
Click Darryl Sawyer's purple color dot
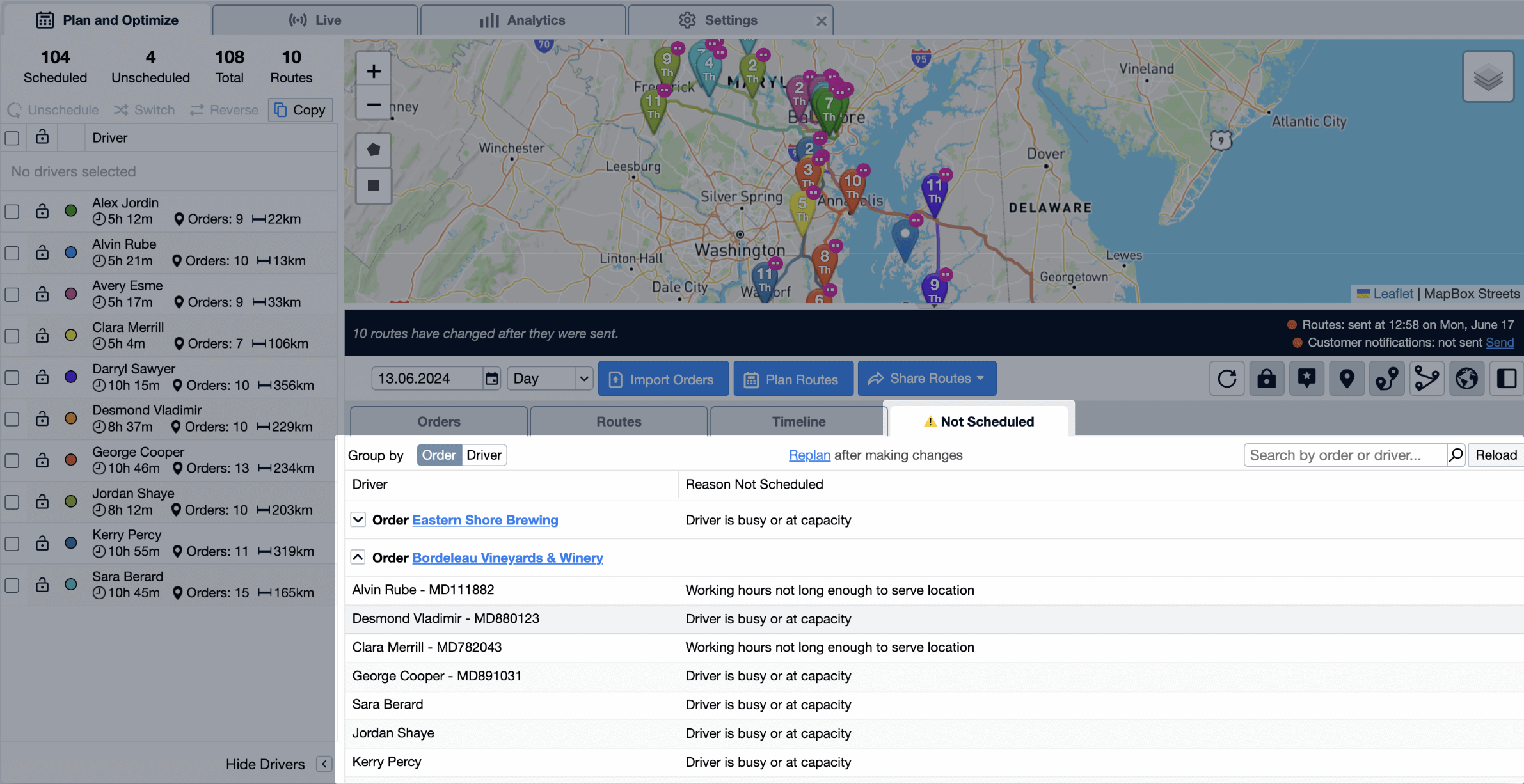tap(71, 377)
